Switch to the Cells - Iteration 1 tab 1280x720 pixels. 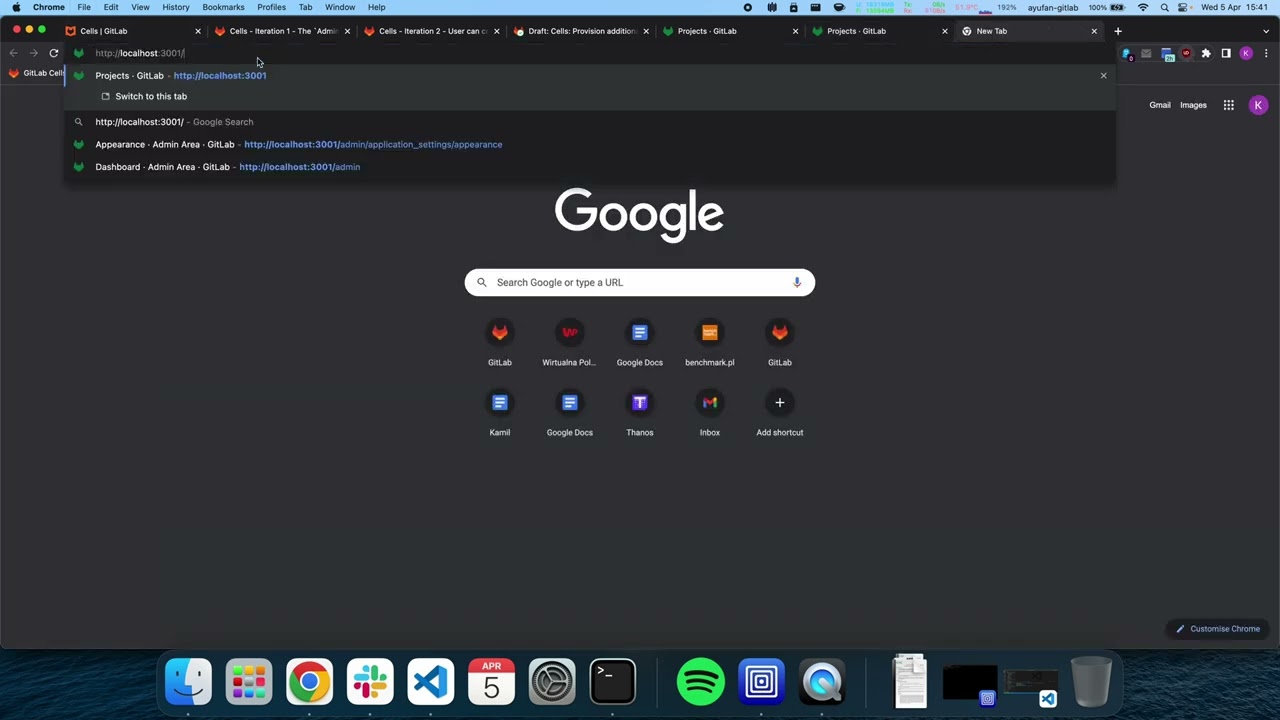pyautogui.click(x=282, y=31)
